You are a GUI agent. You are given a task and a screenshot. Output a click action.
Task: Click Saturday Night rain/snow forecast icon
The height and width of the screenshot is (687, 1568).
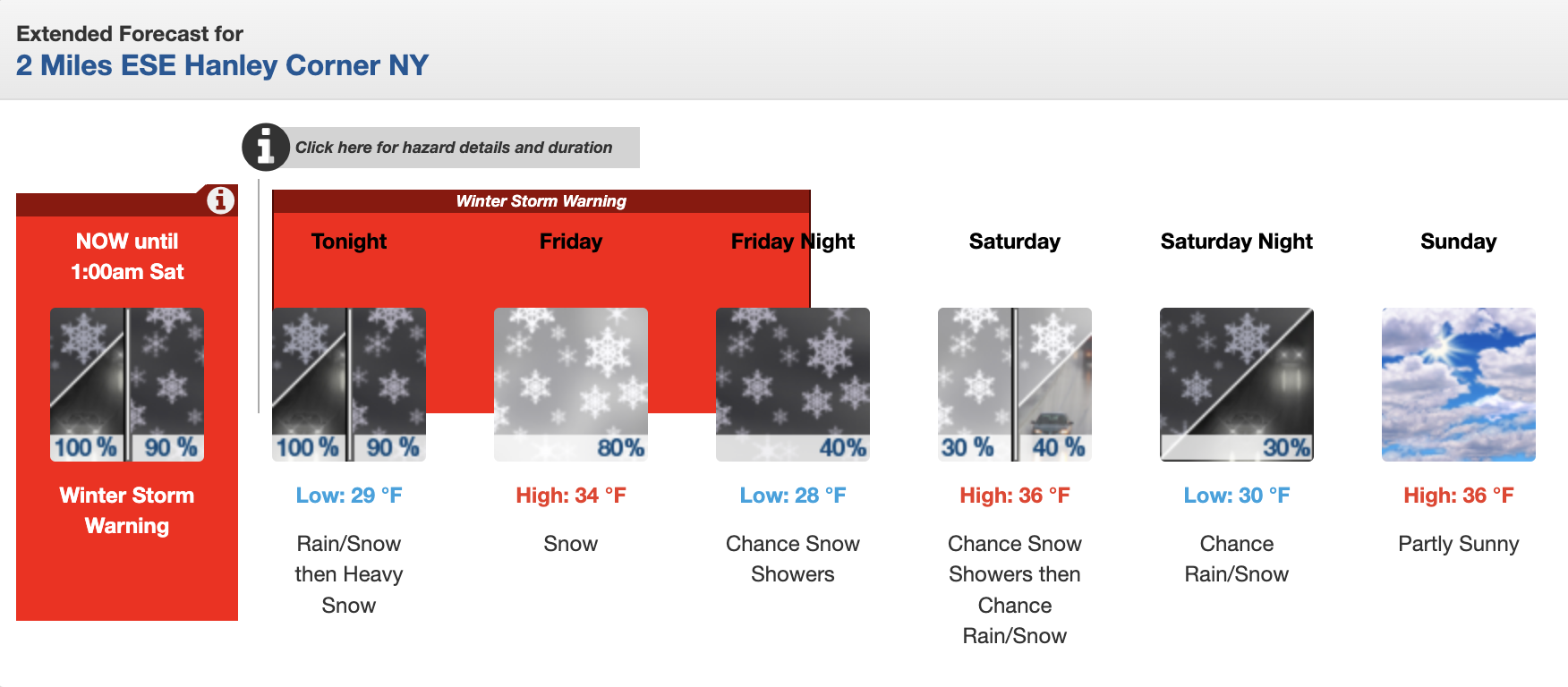[x=1237, y=385]
